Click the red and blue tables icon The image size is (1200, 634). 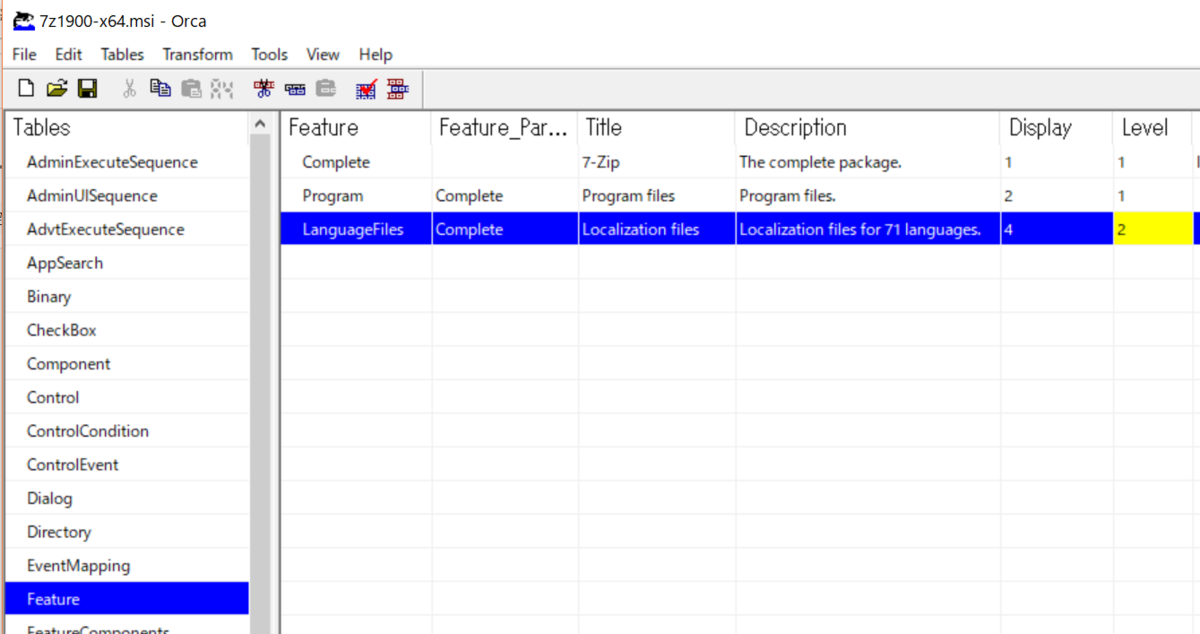coord(398,89)
